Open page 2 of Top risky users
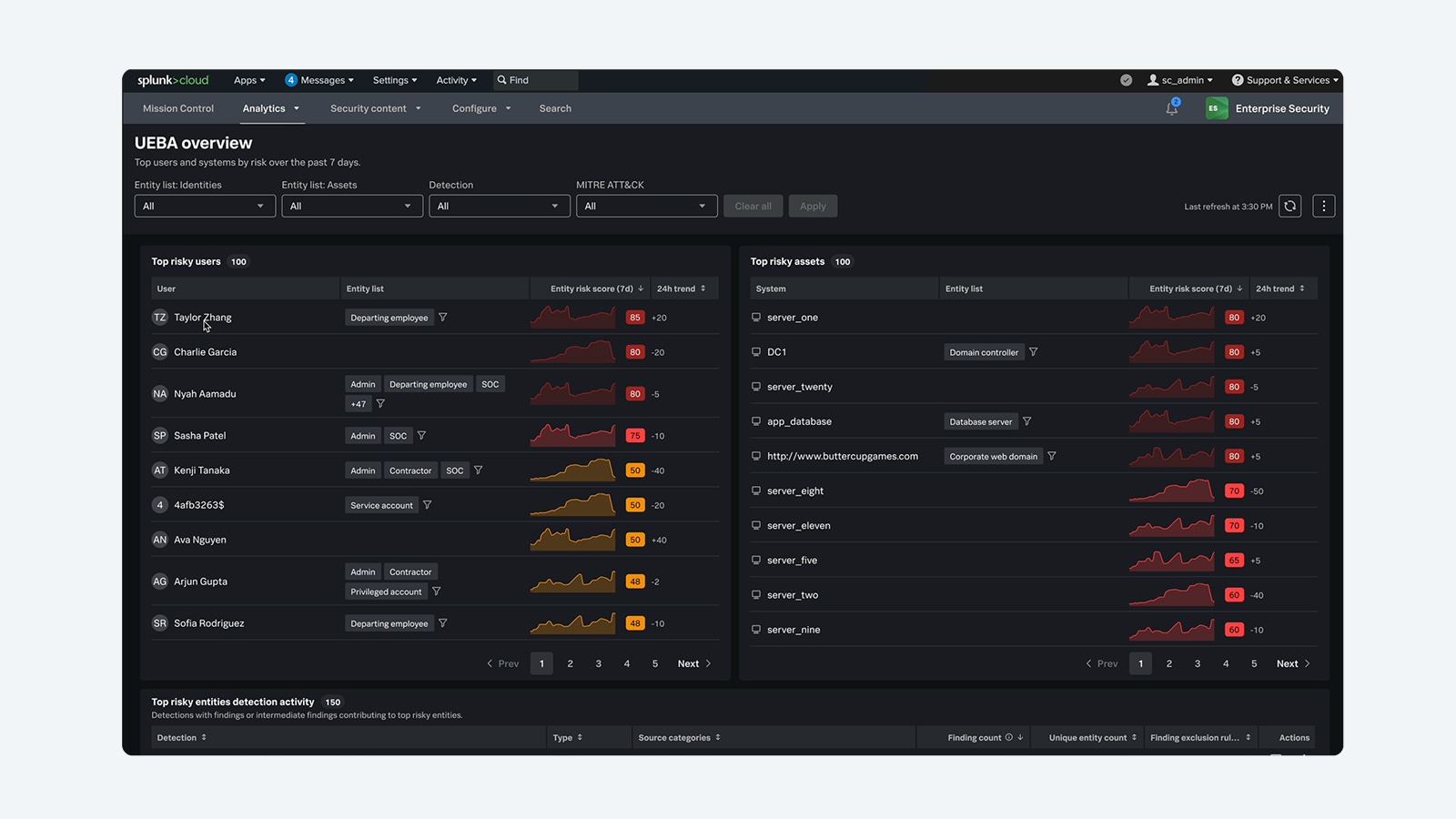 [x=571, y=664]
